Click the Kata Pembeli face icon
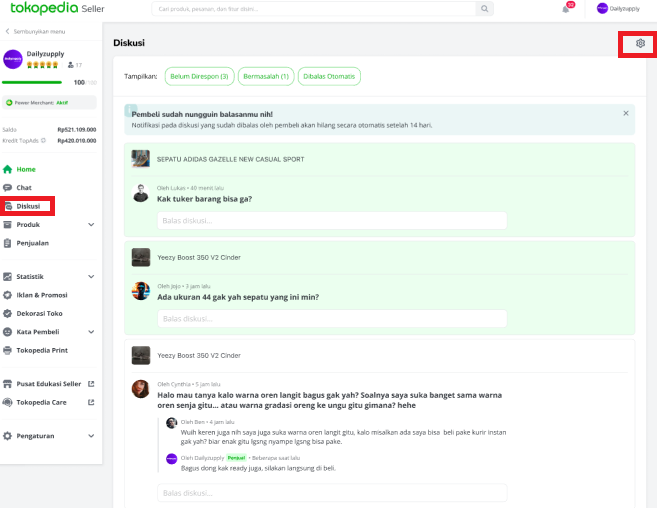 8,332
